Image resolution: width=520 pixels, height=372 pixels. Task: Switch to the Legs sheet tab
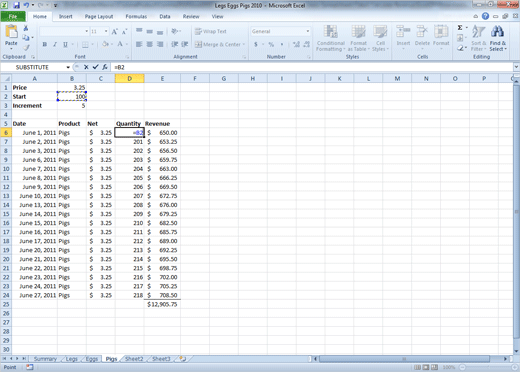[x=72, y=359]
